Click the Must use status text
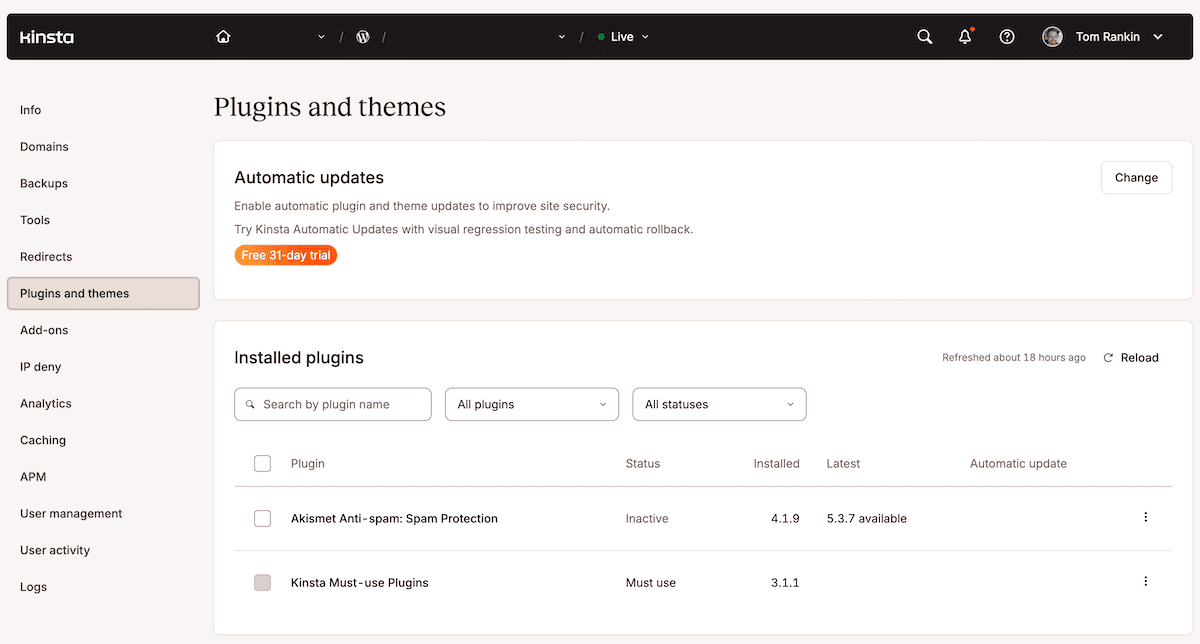 [x=651, y=582]
